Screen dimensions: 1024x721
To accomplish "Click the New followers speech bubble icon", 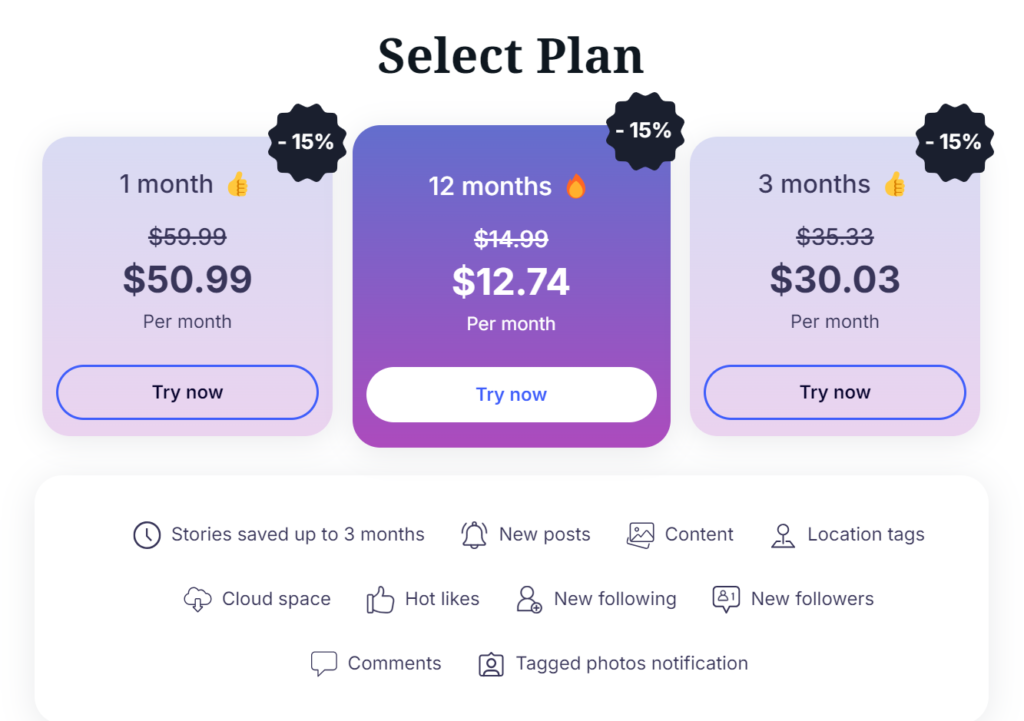I will [x=726, y=599].
